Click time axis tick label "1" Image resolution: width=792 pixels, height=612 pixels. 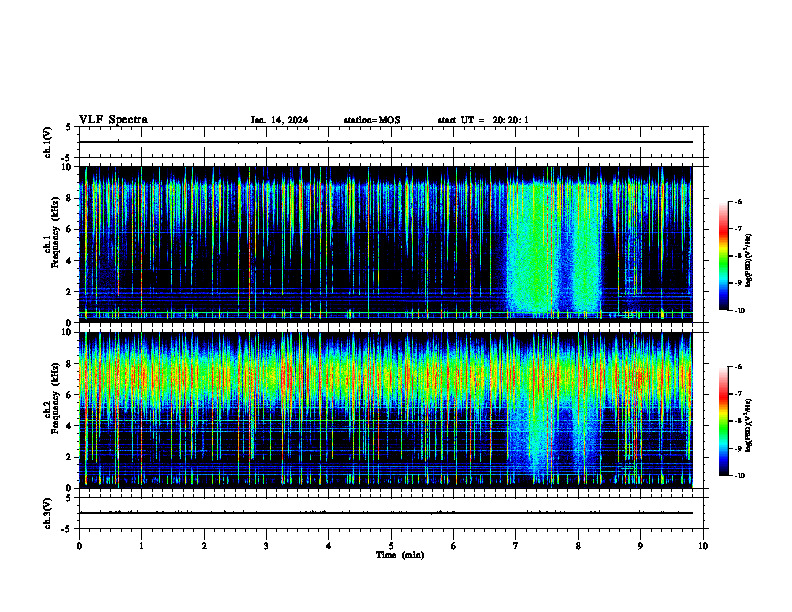(141, 546)
